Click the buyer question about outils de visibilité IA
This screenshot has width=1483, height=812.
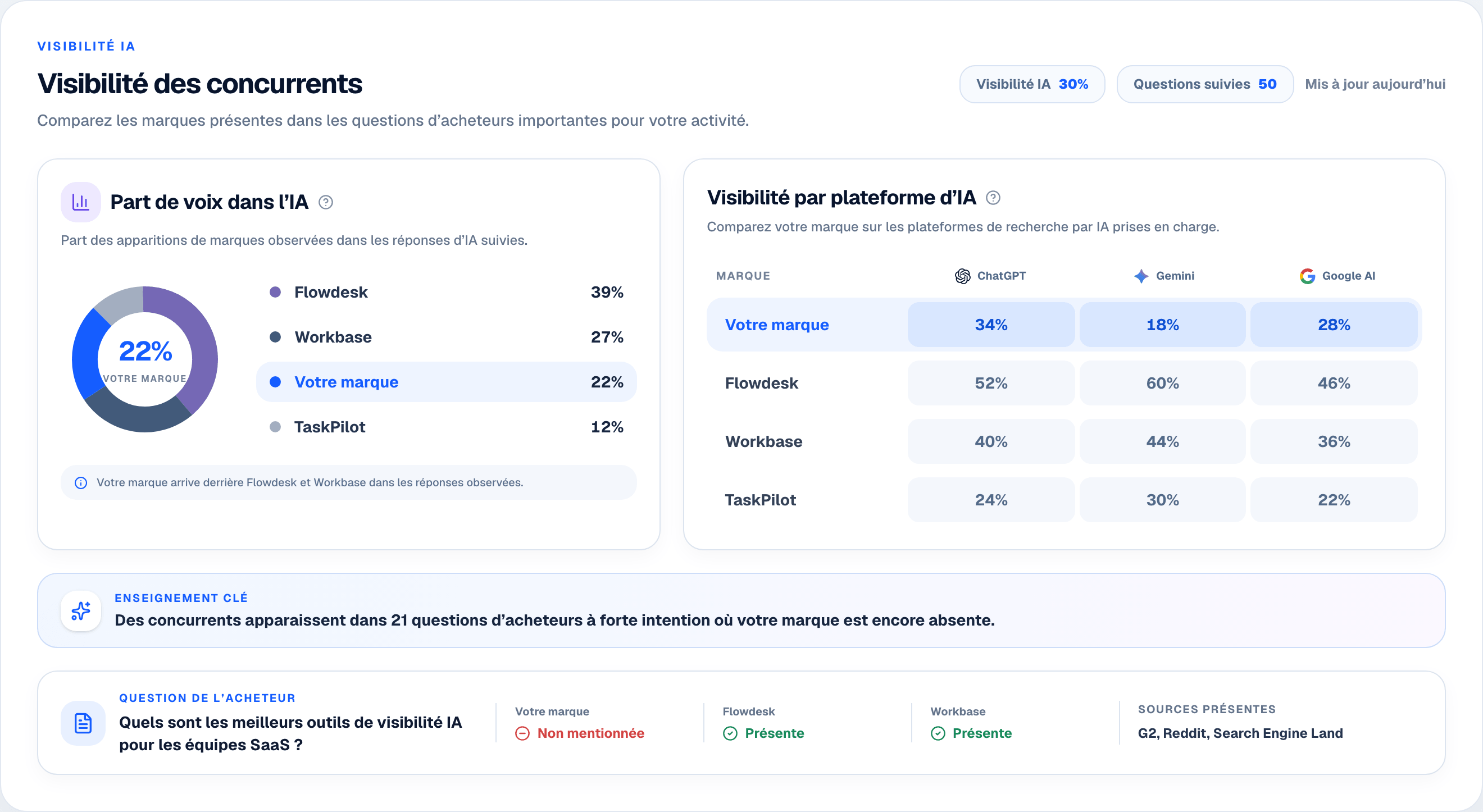pos(291,734)
